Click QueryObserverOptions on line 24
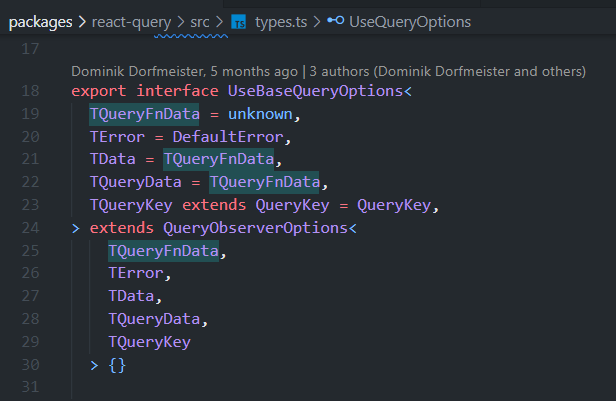Screen dimensions: 616x401 click(255, 228)
